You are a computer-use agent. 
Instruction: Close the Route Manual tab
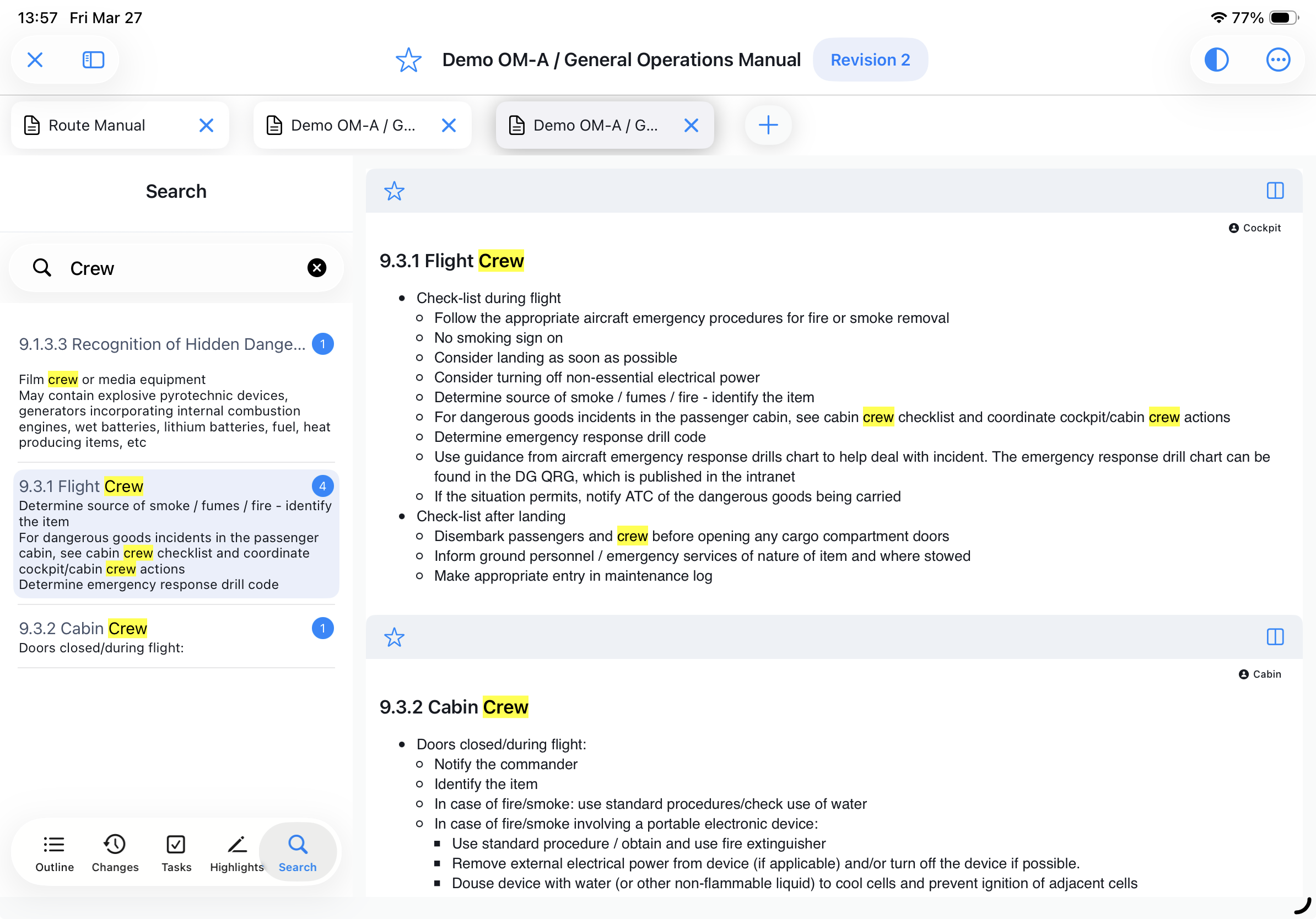point(206,125)
